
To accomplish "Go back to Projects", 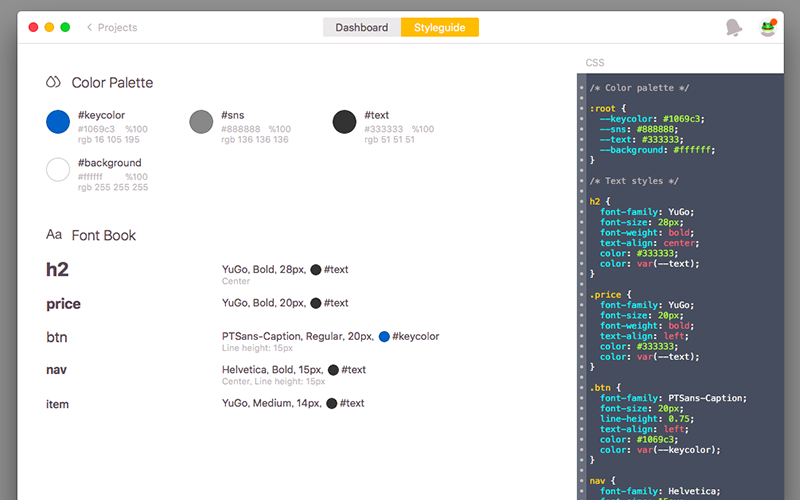I will [117, 28].
